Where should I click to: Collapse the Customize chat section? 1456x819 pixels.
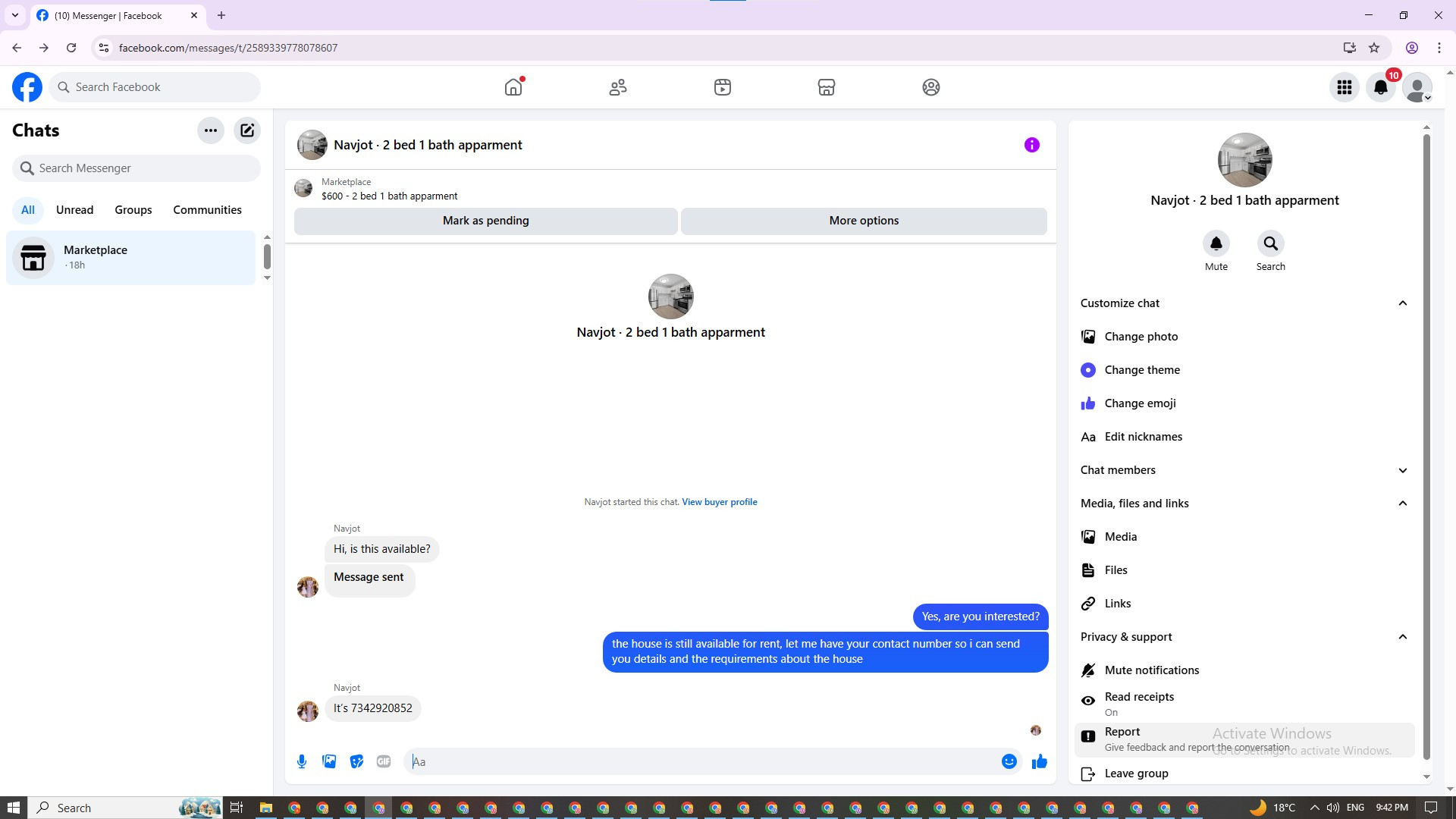(1402, 303)
